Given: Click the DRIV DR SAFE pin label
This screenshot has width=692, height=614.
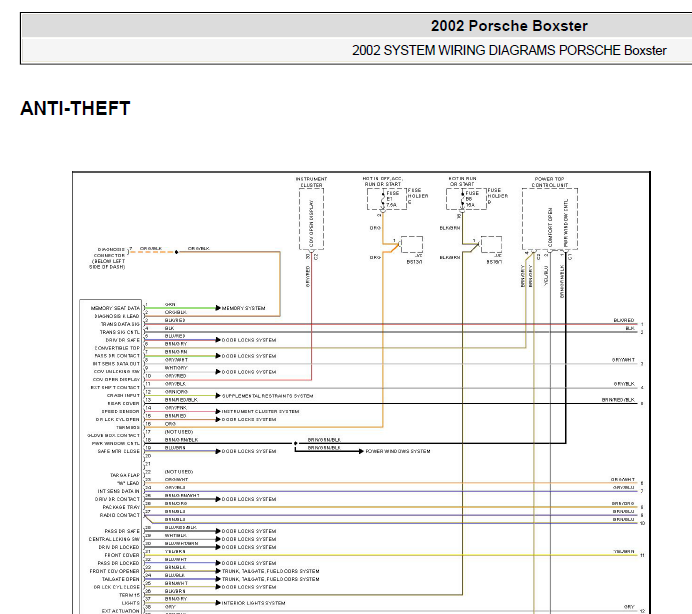Looking at the screenshot, I should (x=123, y=340).
